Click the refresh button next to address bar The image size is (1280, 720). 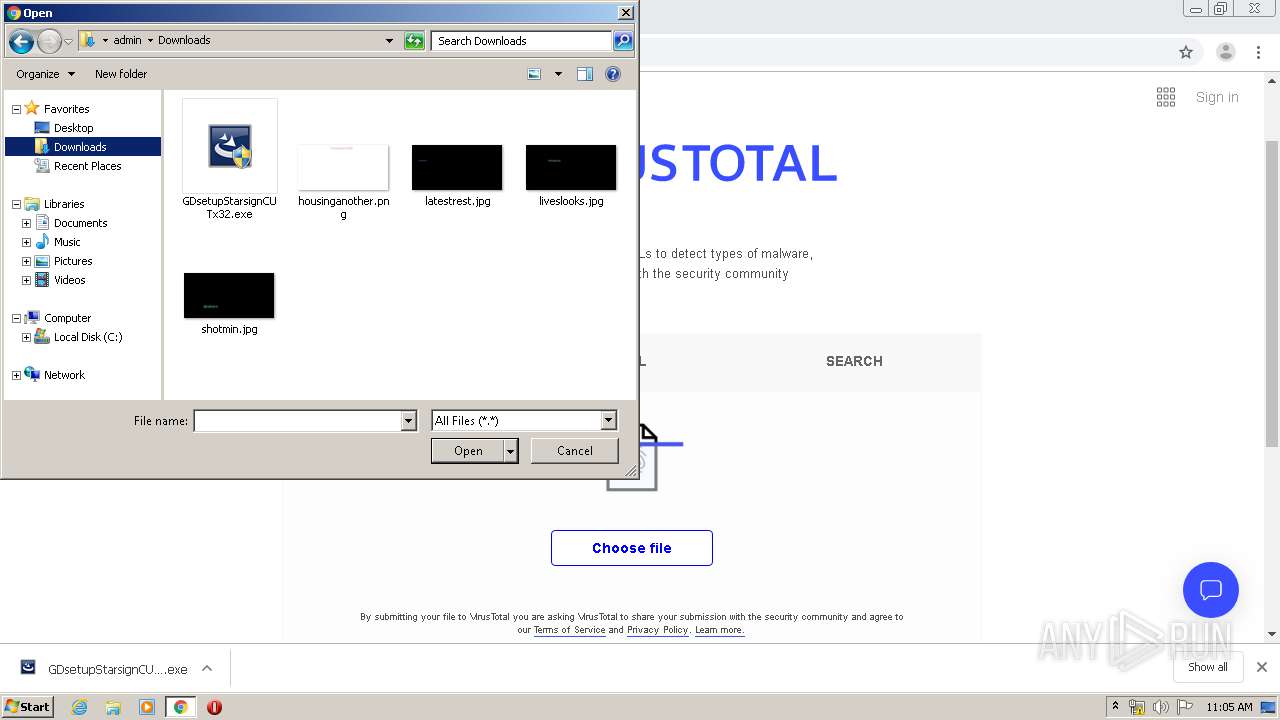414,41
